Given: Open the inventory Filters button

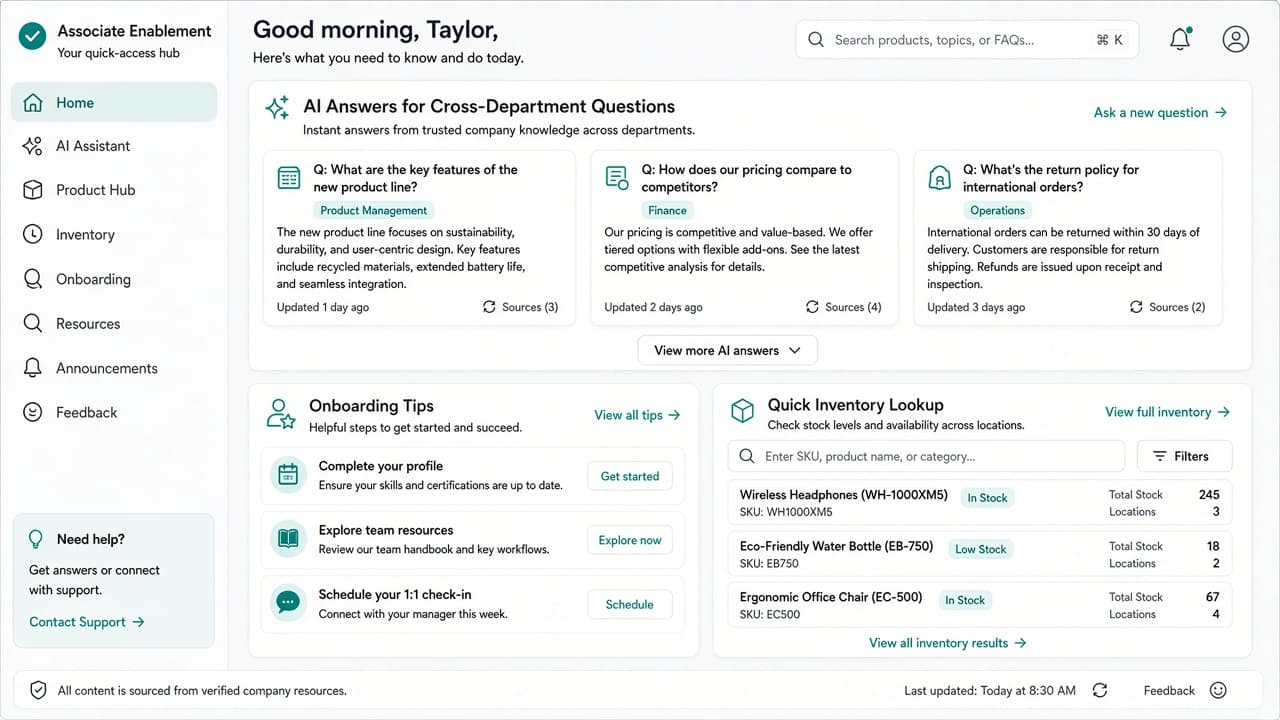Looking at the screenshot, I should pos(1185,456).
